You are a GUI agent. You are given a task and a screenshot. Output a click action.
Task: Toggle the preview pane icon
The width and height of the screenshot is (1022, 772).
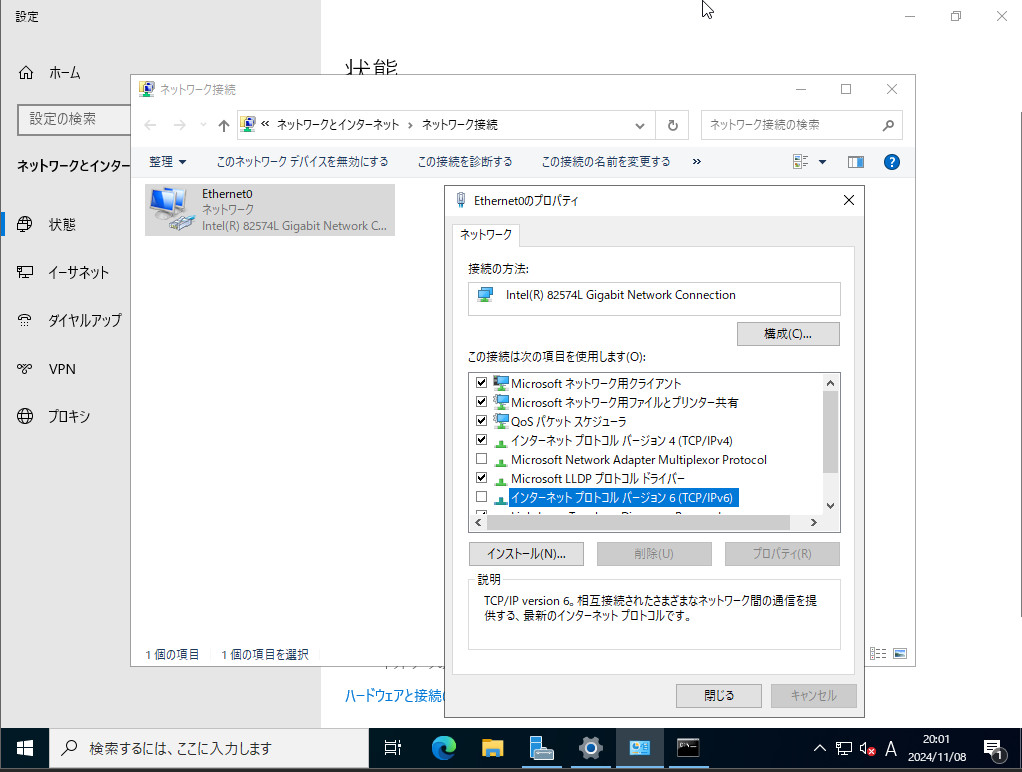point(855,162)
